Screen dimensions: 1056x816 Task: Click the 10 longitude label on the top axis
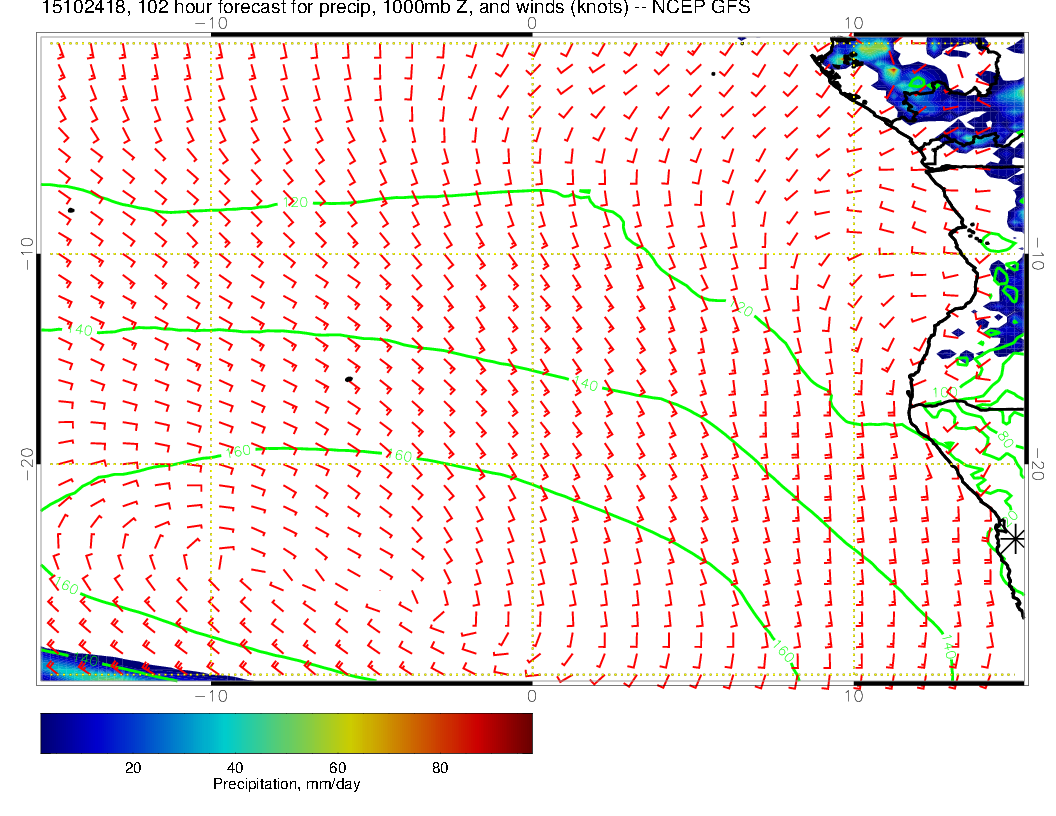coord(853,22)
